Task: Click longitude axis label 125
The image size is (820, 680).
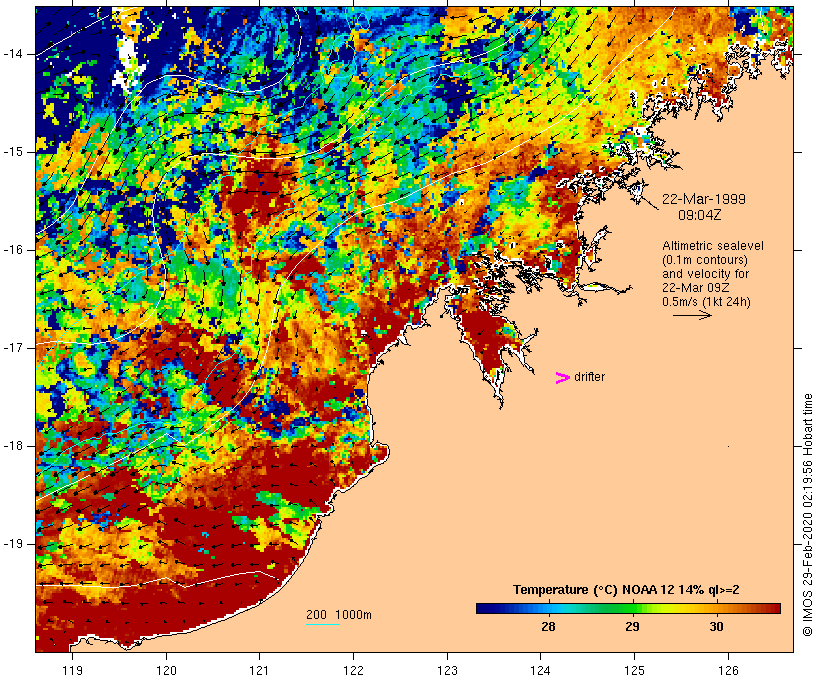Action: (634, 670)
